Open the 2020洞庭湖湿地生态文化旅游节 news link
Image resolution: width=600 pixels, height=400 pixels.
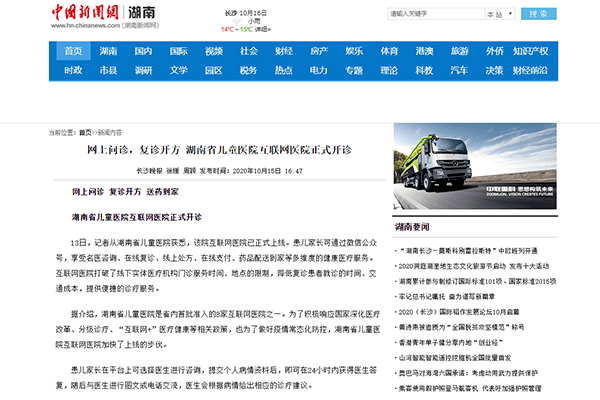[x=474, y=266]
